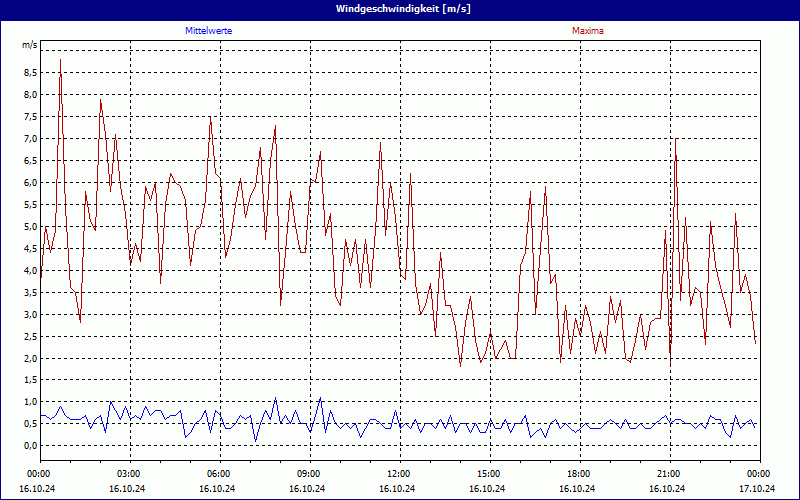Click the m/s axis unit label
800x500 pixels.
(30, 45)
